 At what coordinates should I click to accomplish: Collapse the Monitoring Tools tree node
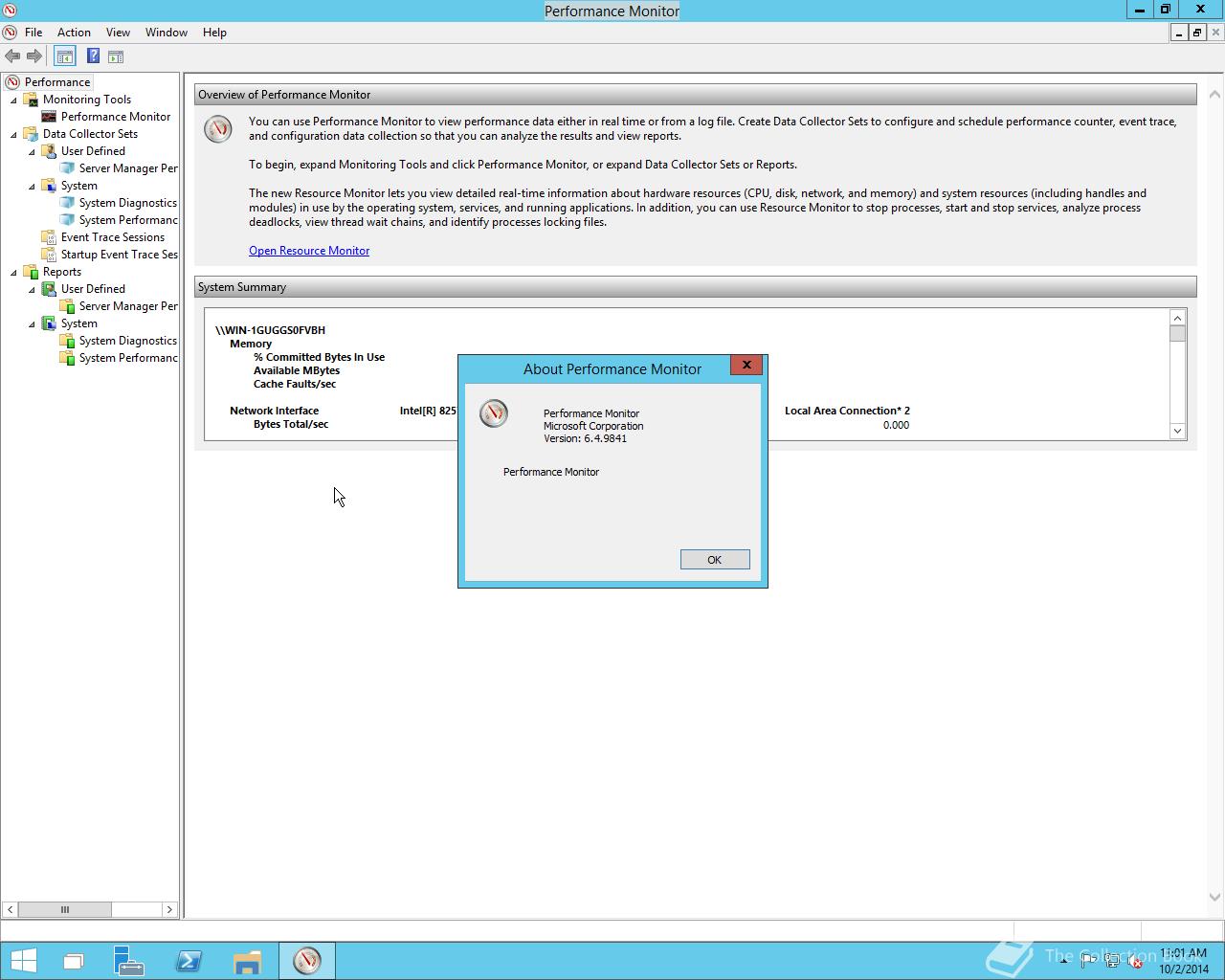tap(13, 100)
